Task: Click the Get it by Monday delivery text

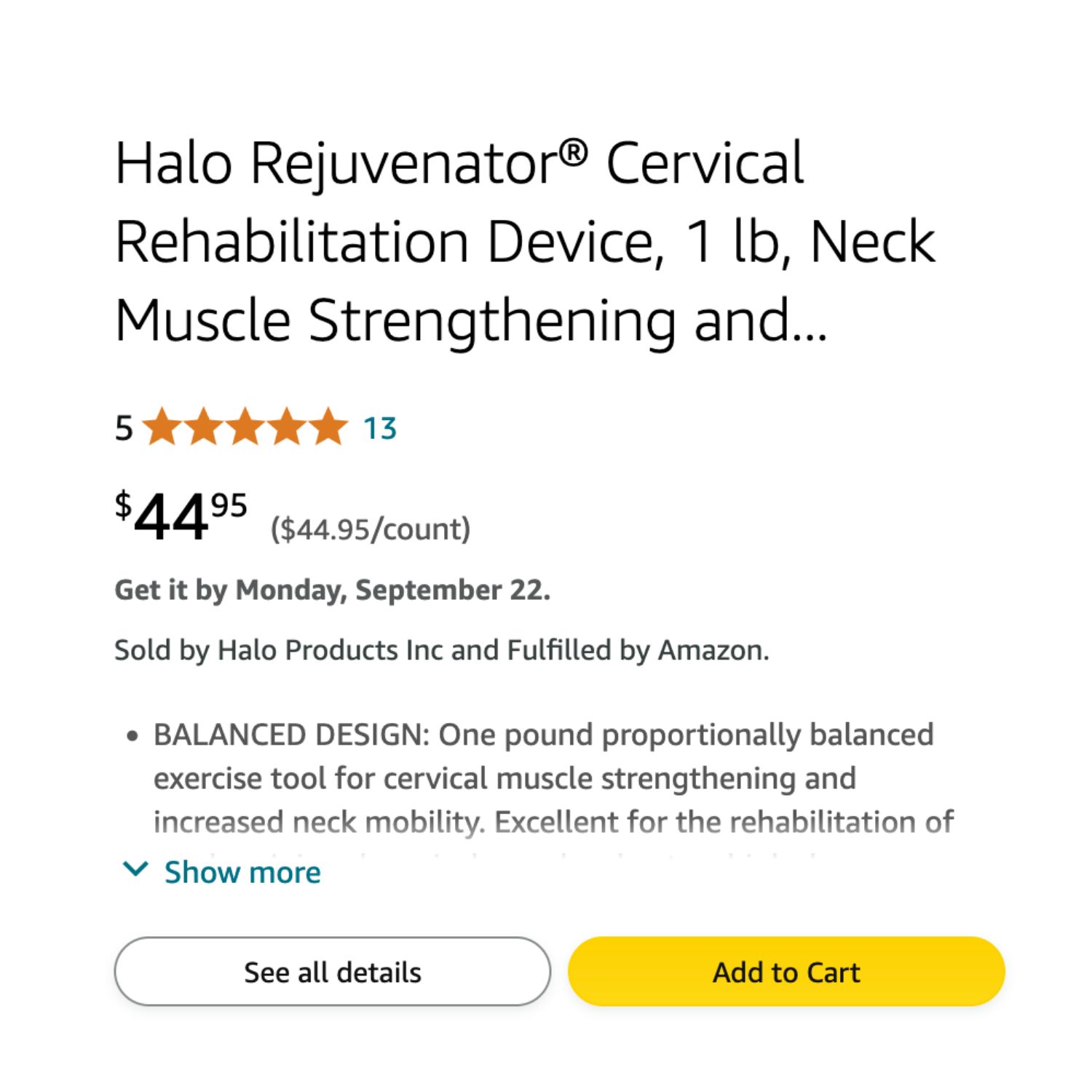Action: click(333, 590)
